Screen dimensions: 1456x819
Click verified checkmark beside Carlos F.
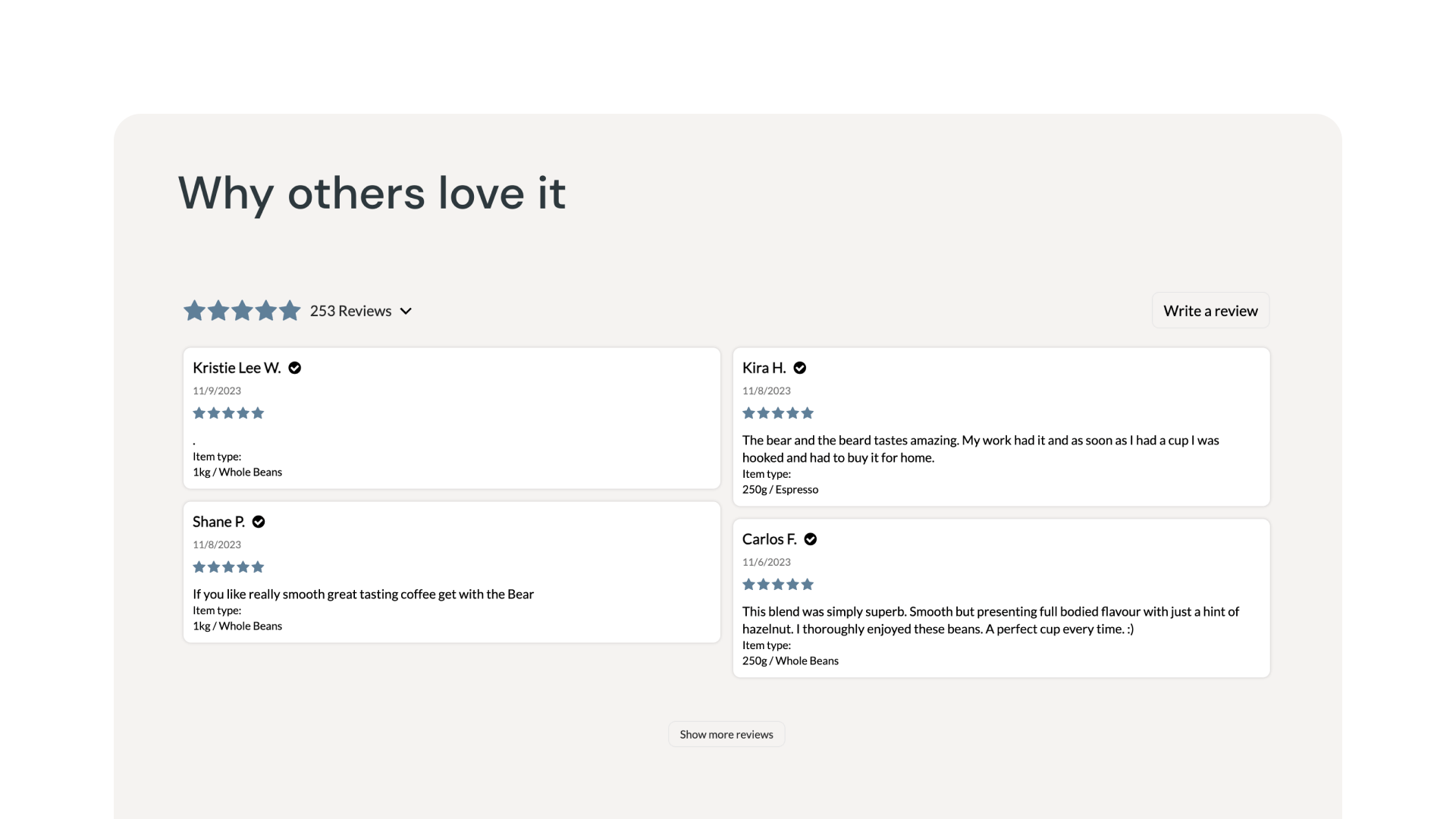coord(811,539)
